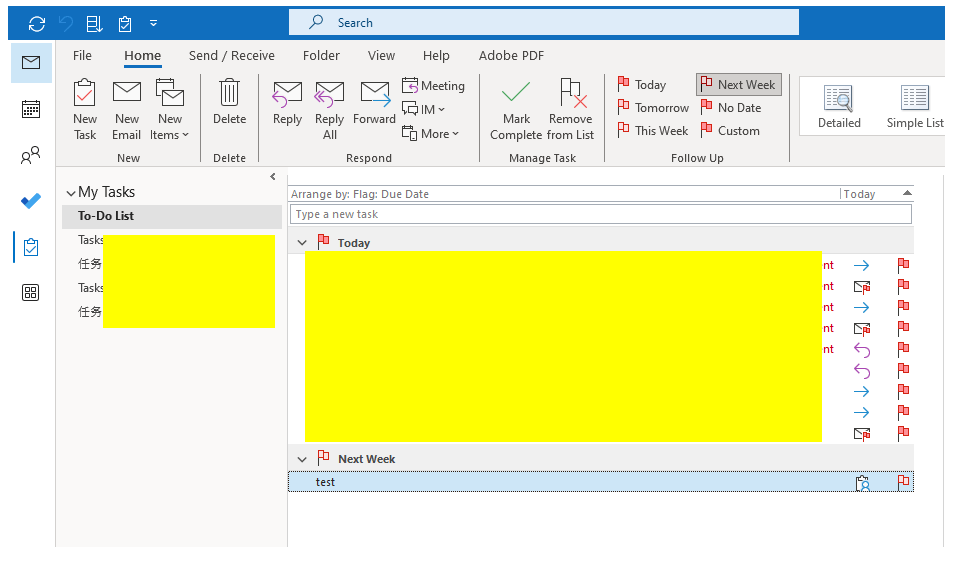Open the View ribbon tab

click(x=381, y=55)
